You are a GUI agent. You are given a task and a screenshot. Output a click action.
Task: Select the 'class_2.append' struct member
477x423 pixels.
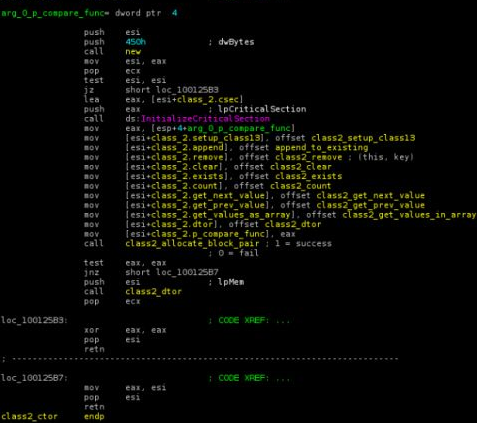187,148
